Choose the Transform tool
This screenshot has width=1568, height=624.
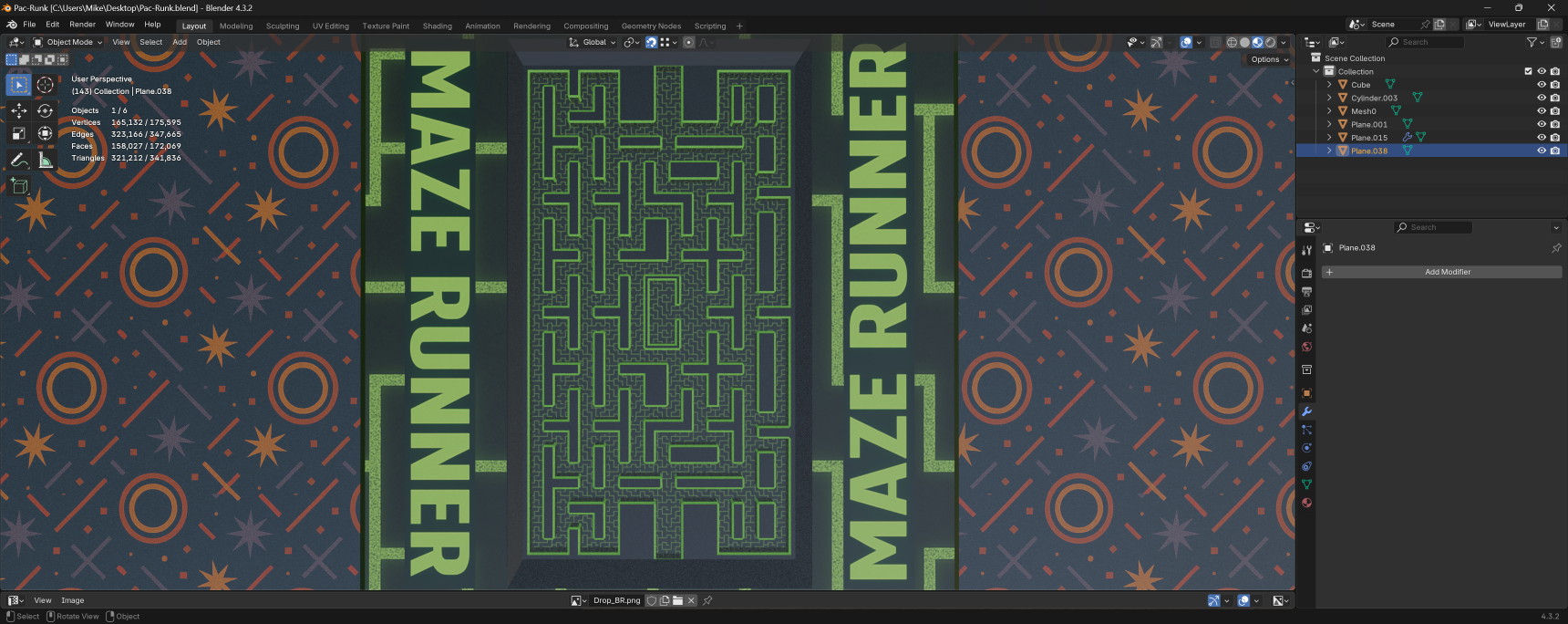point(45,134)
